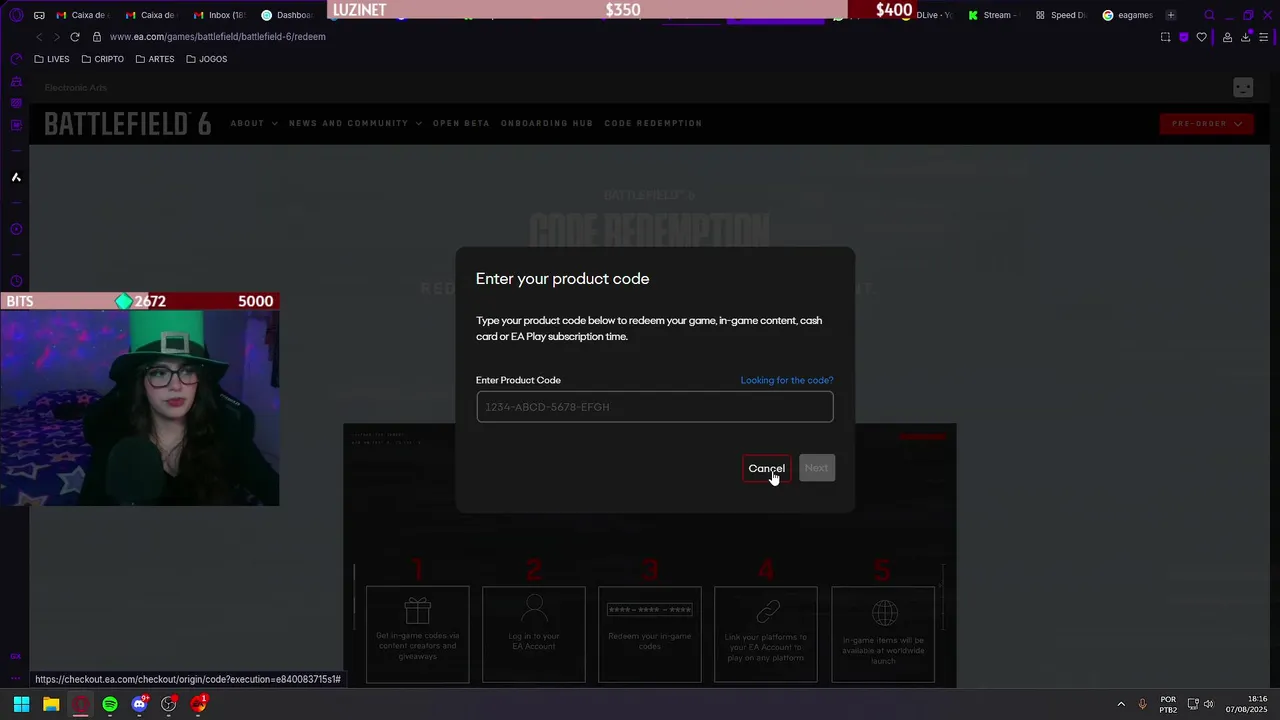This screenshot has width=1280, height=720.
Task: Open the purple ad blocker shield
Action: coord(1184,37)
